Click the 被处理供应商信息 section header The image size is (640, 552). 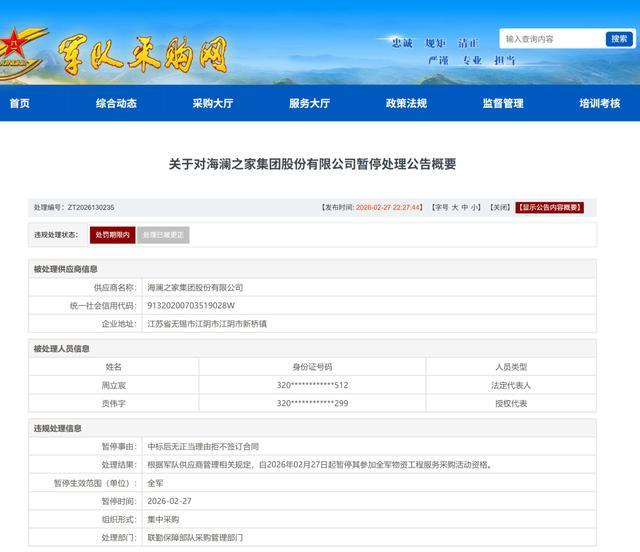click(65, 269)
